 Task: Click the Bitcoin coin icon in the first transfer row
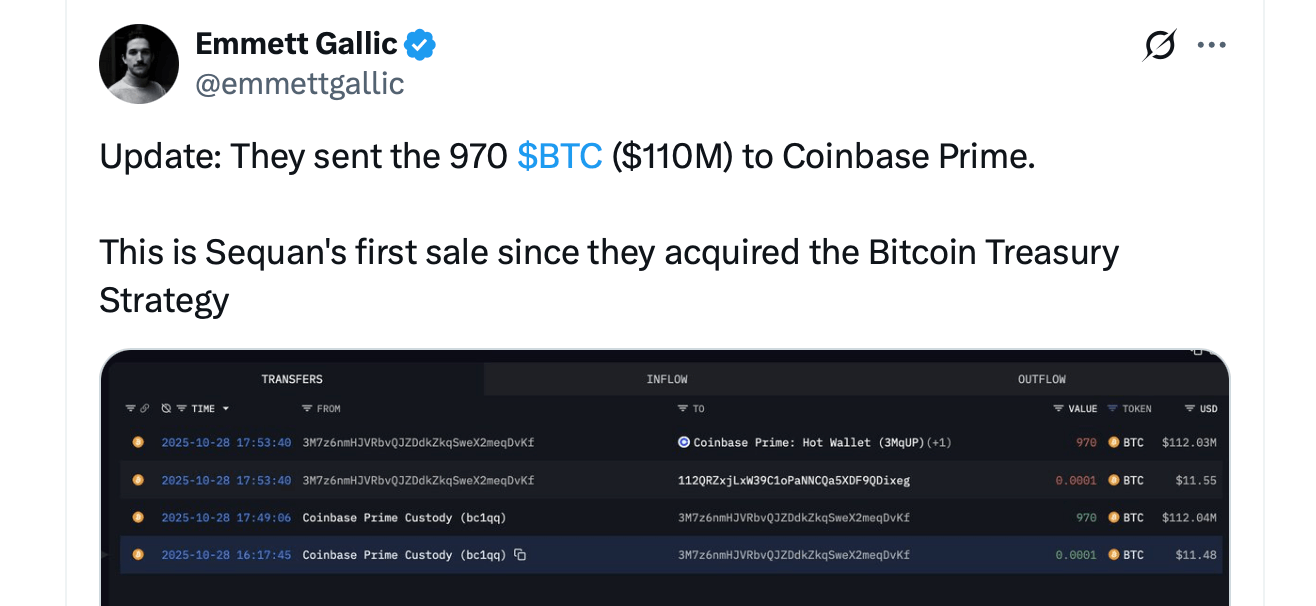point(138,442)
